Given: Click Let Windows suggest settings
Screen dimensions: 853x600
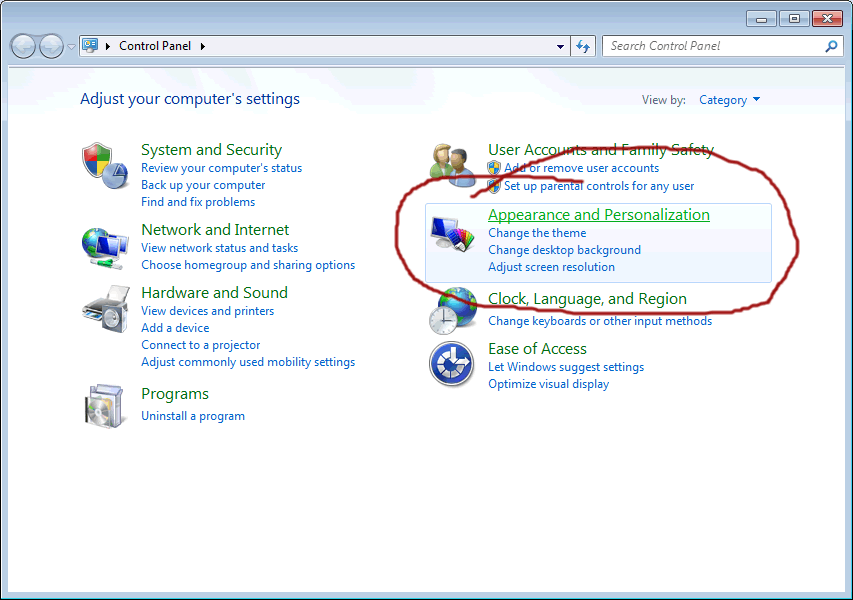Looking at the screenshot, I should (x=566, y=367).
